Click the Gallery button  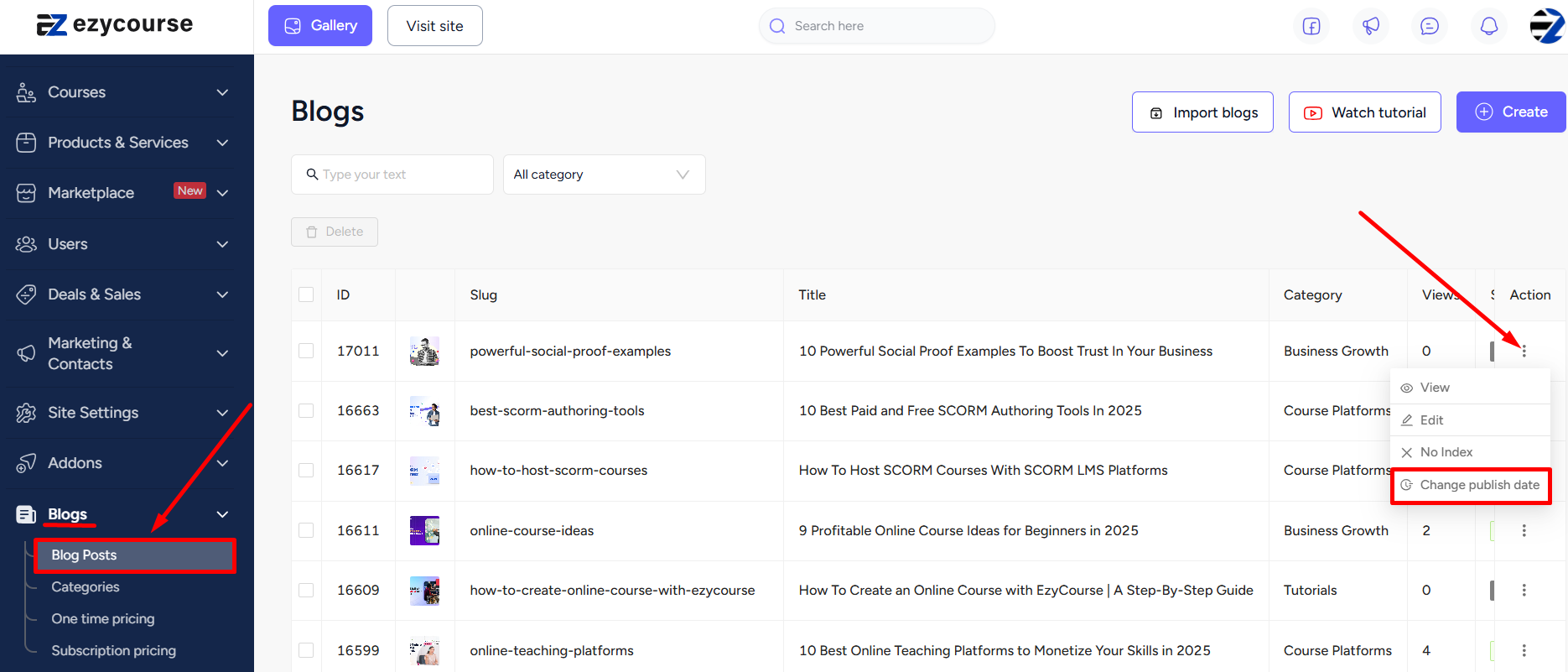pos(320,26)
